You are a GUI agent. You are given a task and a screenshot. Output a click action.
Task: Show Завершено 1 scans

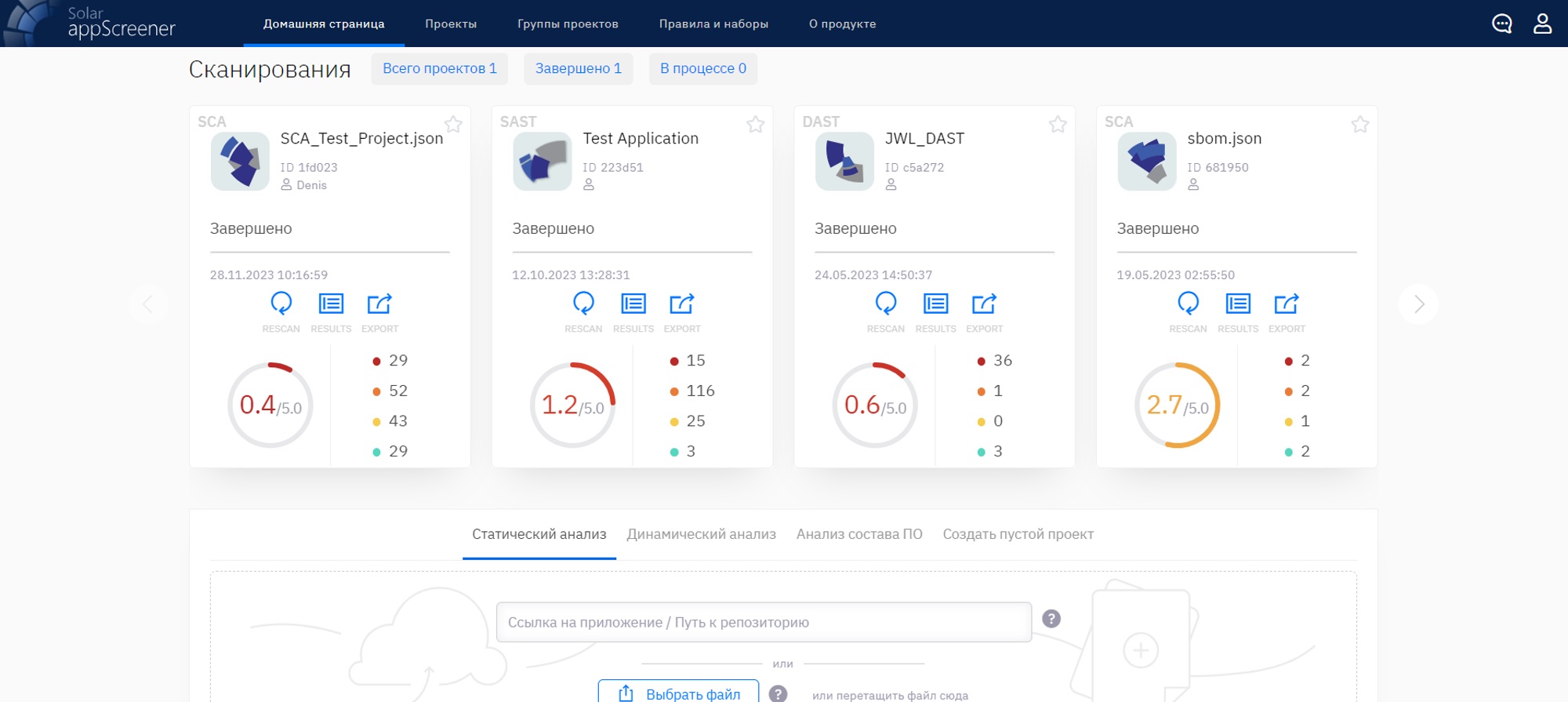click(579, 68)
